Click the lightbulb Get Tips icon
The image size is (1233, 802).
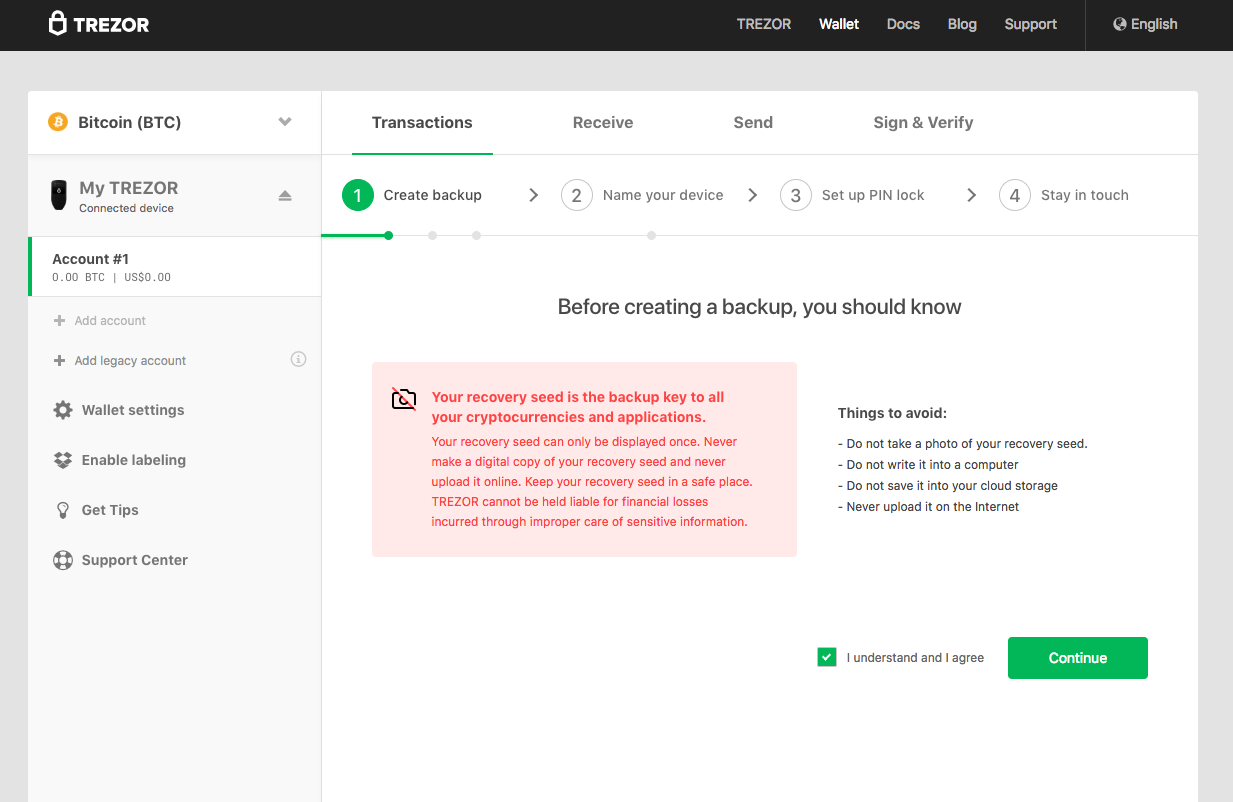pyautogui.click(x=63, y=510)
